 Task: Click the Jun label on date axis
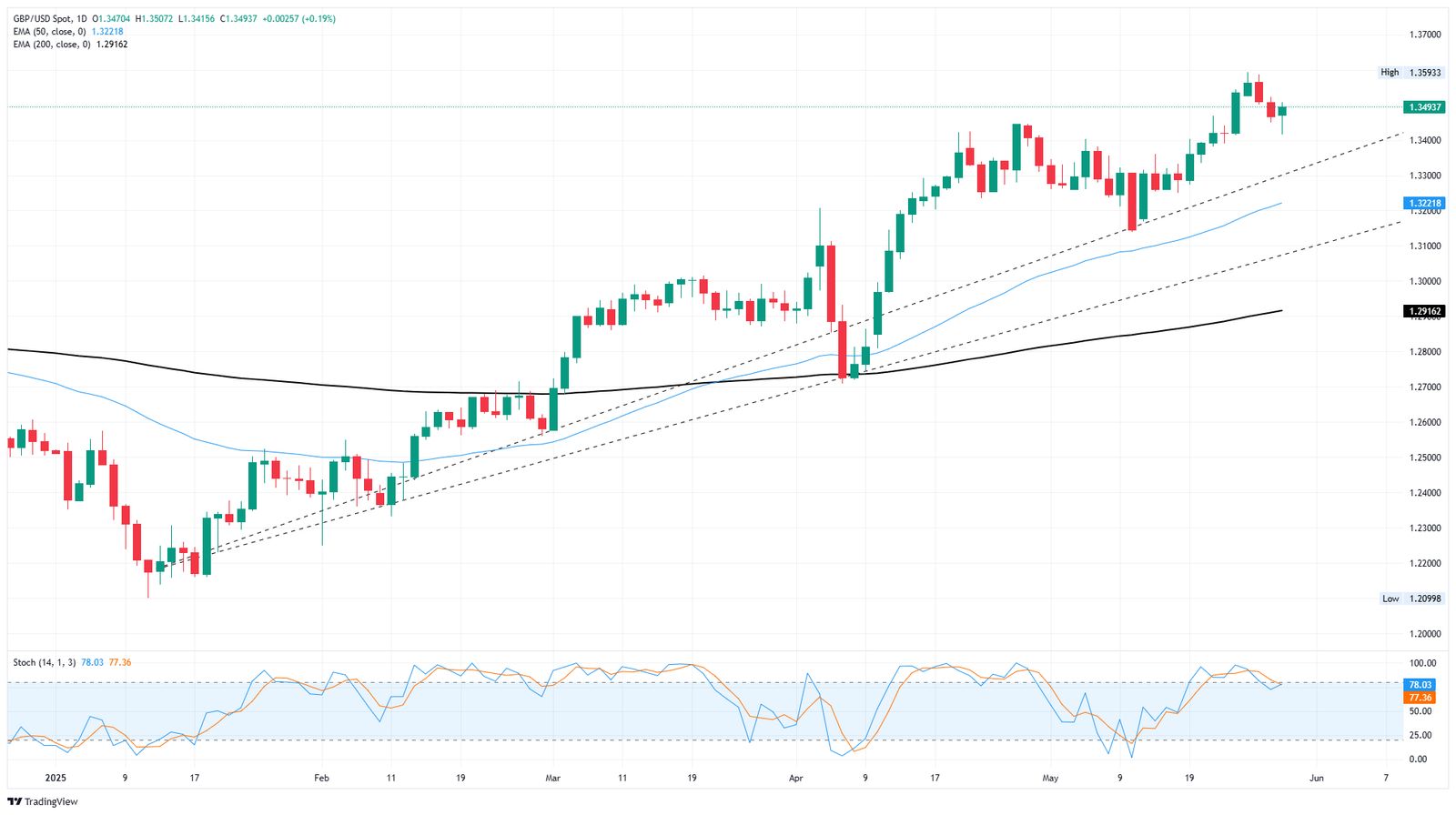pyautogui.click(x=1316, y=778)
